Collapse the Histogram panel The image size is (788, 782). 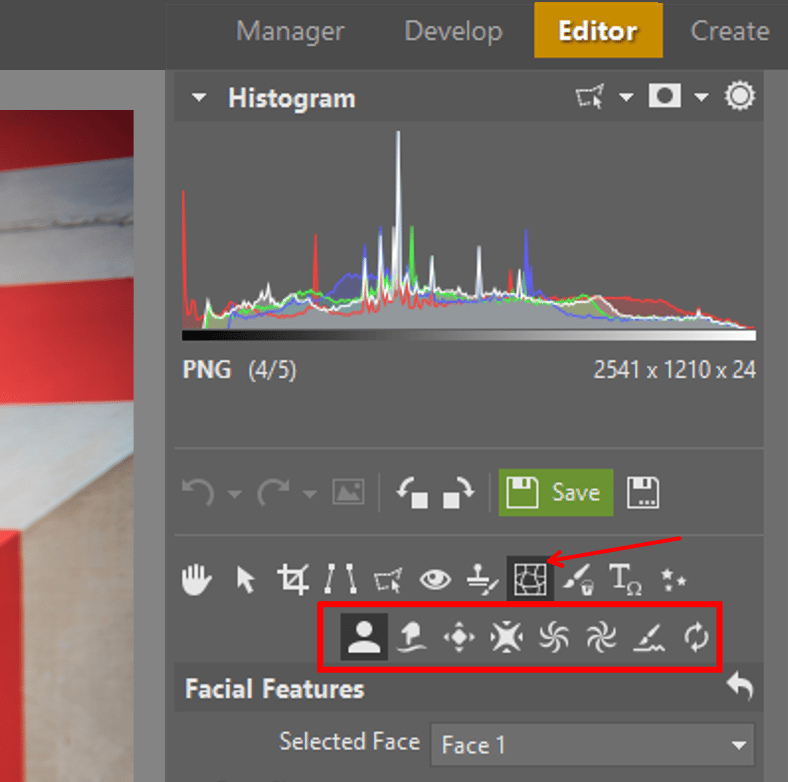199,97
